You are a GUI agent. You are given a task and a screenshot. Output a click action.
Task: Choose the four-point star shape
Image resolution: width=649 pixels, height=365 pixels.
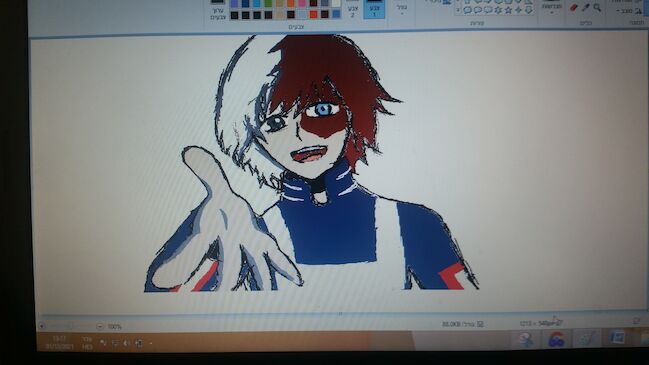pyautogui.click(x=519, y=10)
